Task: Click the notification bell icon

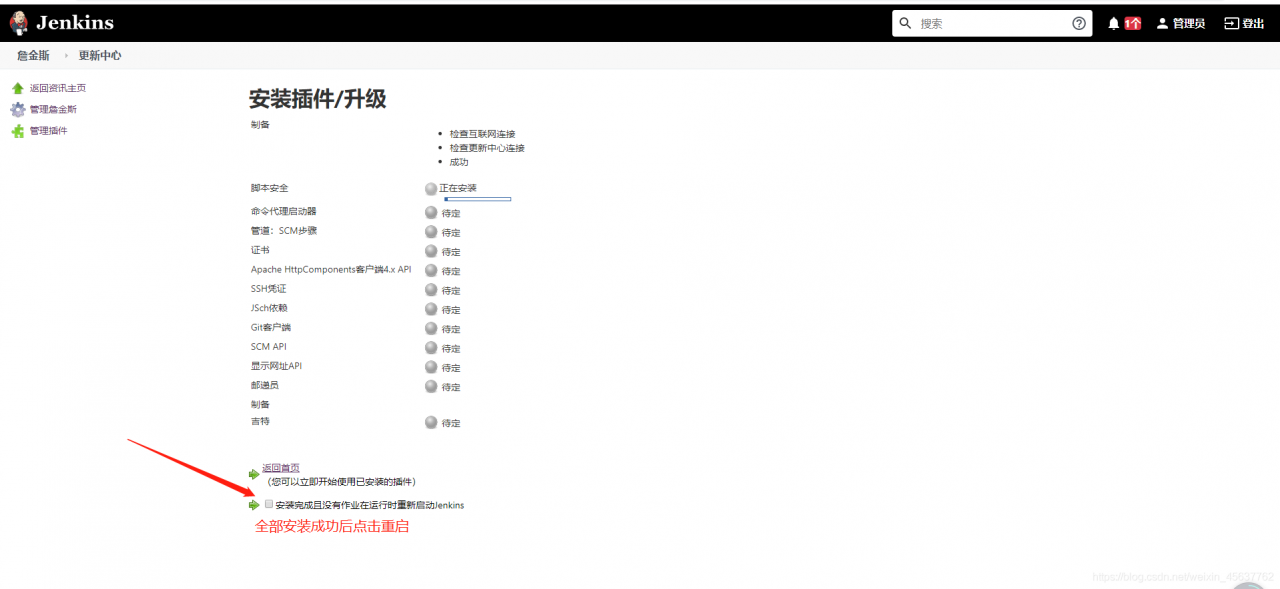Action: (x=1113, y=22)
